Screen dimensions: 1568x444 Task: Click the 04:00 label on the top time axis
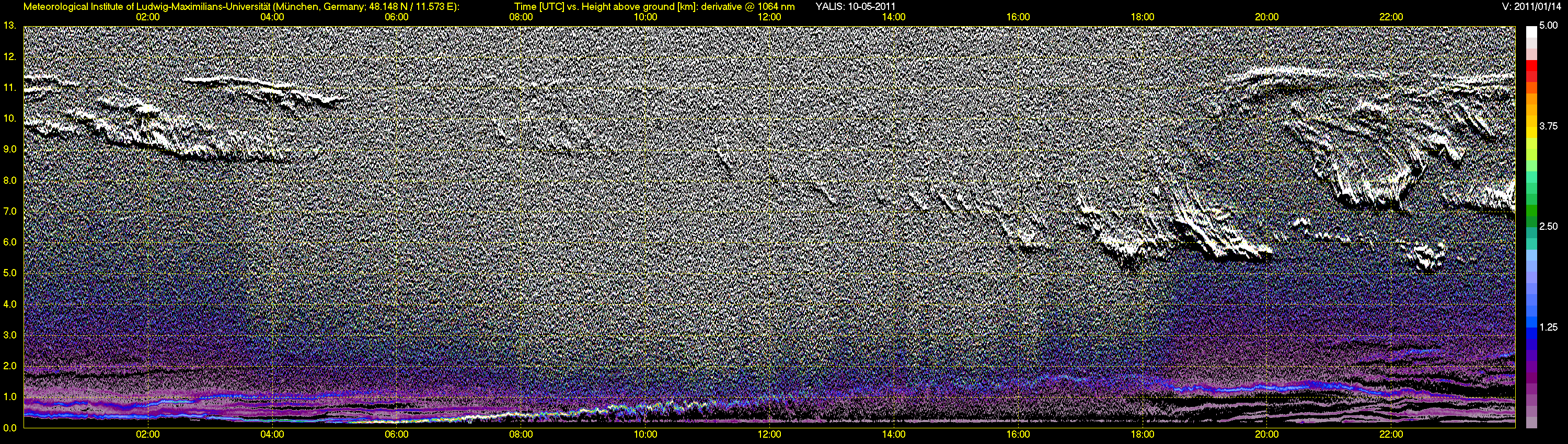click(272, 17)
